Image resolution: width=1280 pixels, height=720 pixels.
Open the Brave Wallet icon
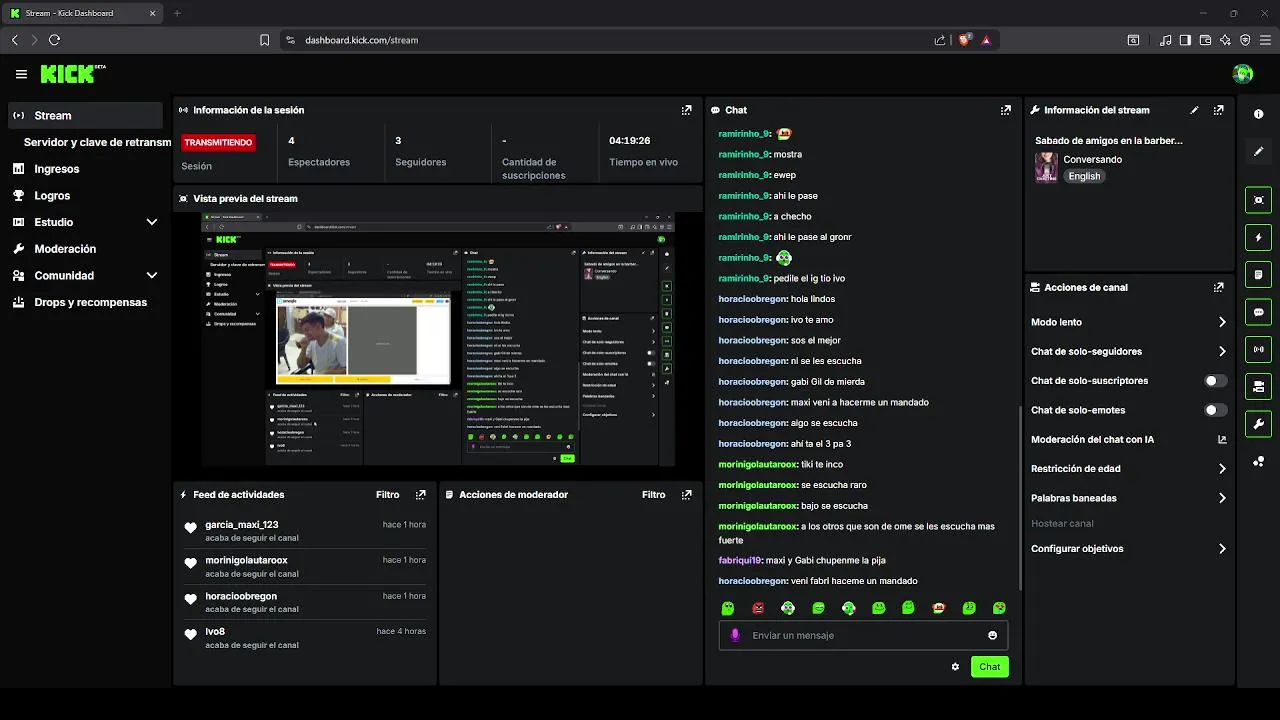click(1205, 40)
